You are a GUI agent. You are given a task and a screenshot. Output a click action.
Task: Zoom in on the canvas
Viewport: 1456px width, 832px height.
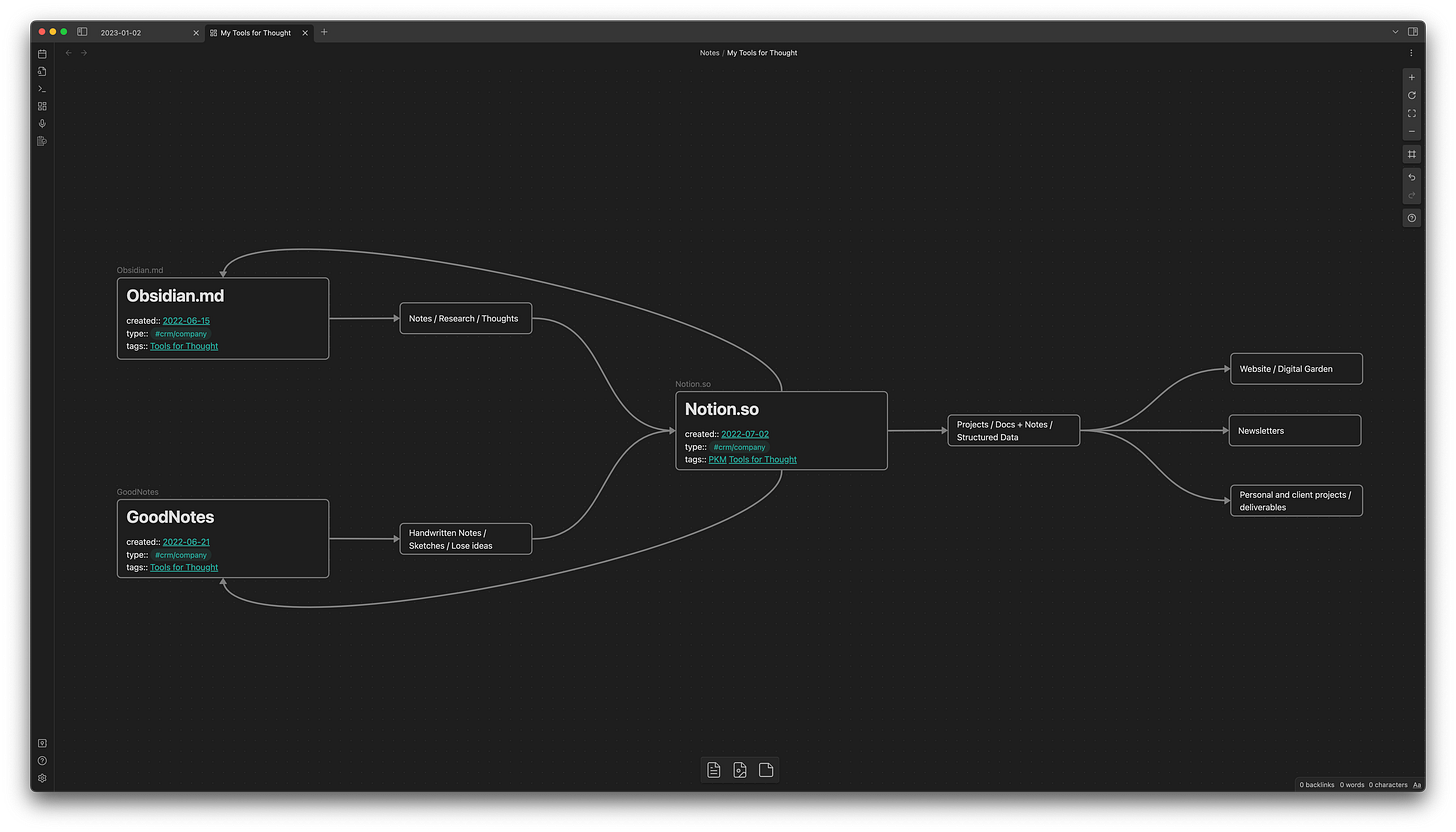(1411, 77)
